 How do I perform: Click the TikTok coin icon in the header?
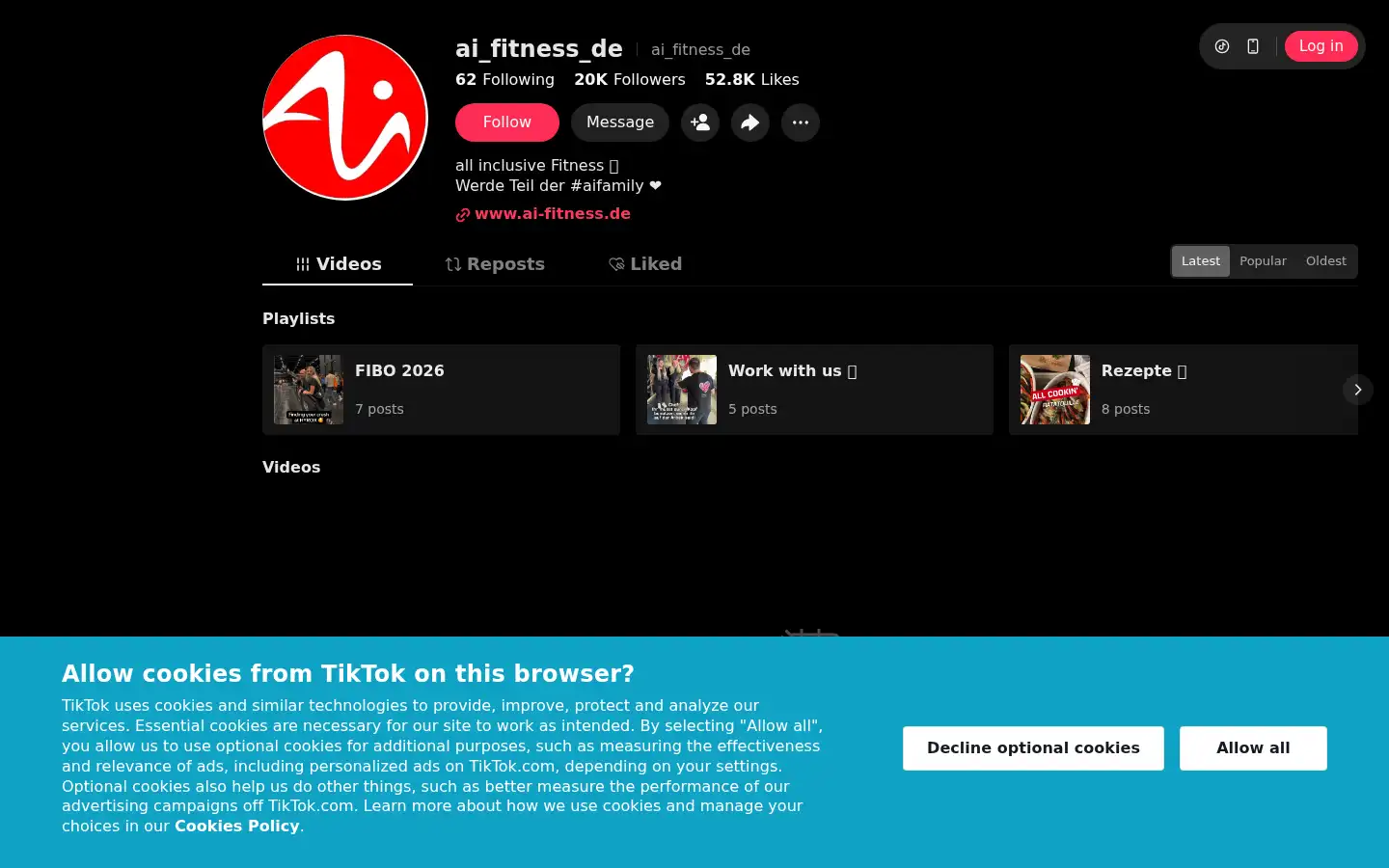[x=1222, y=46]
